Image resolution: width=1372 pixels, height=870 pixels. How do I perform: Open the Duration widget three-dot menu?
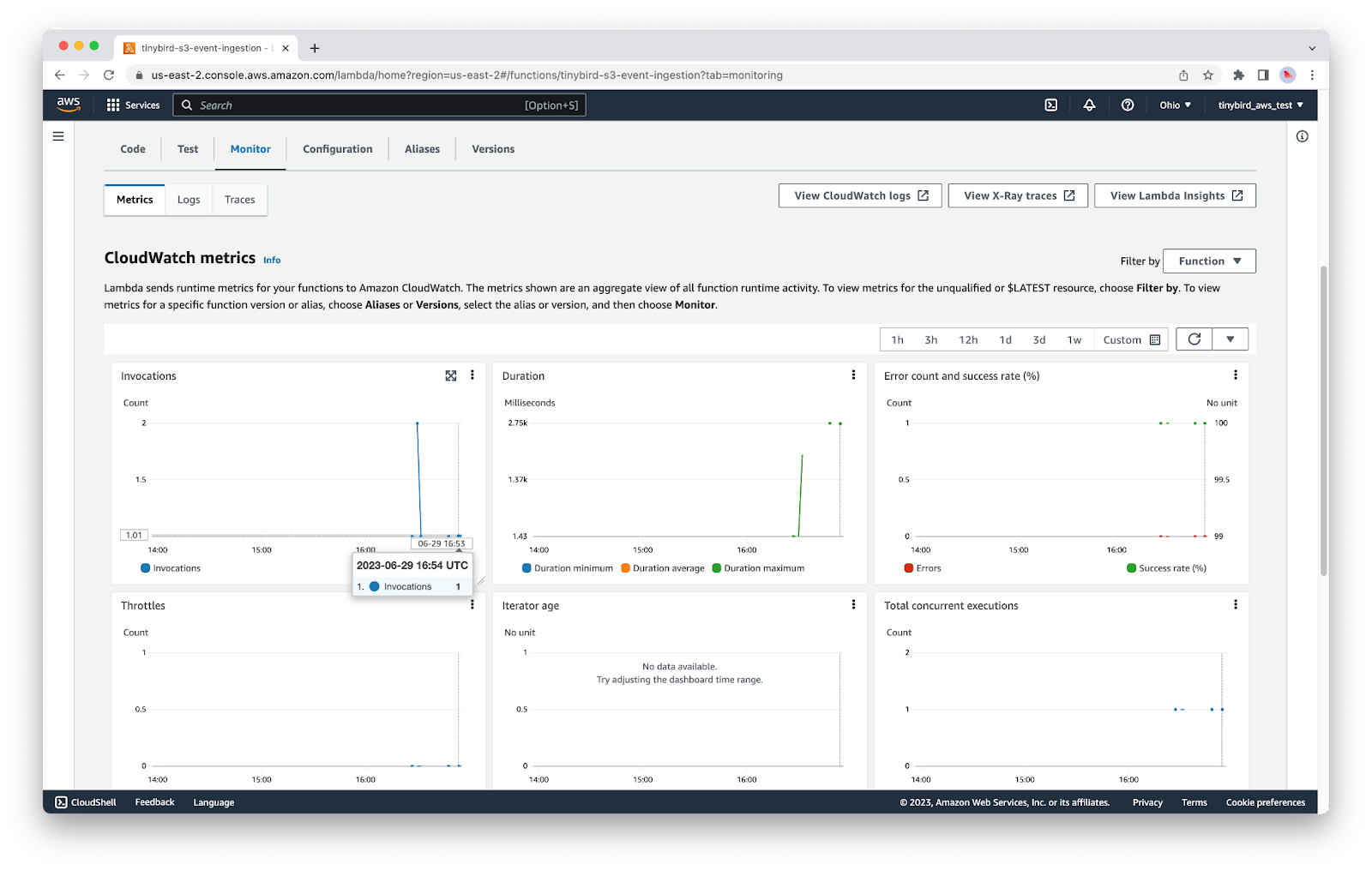coord(853,375)
